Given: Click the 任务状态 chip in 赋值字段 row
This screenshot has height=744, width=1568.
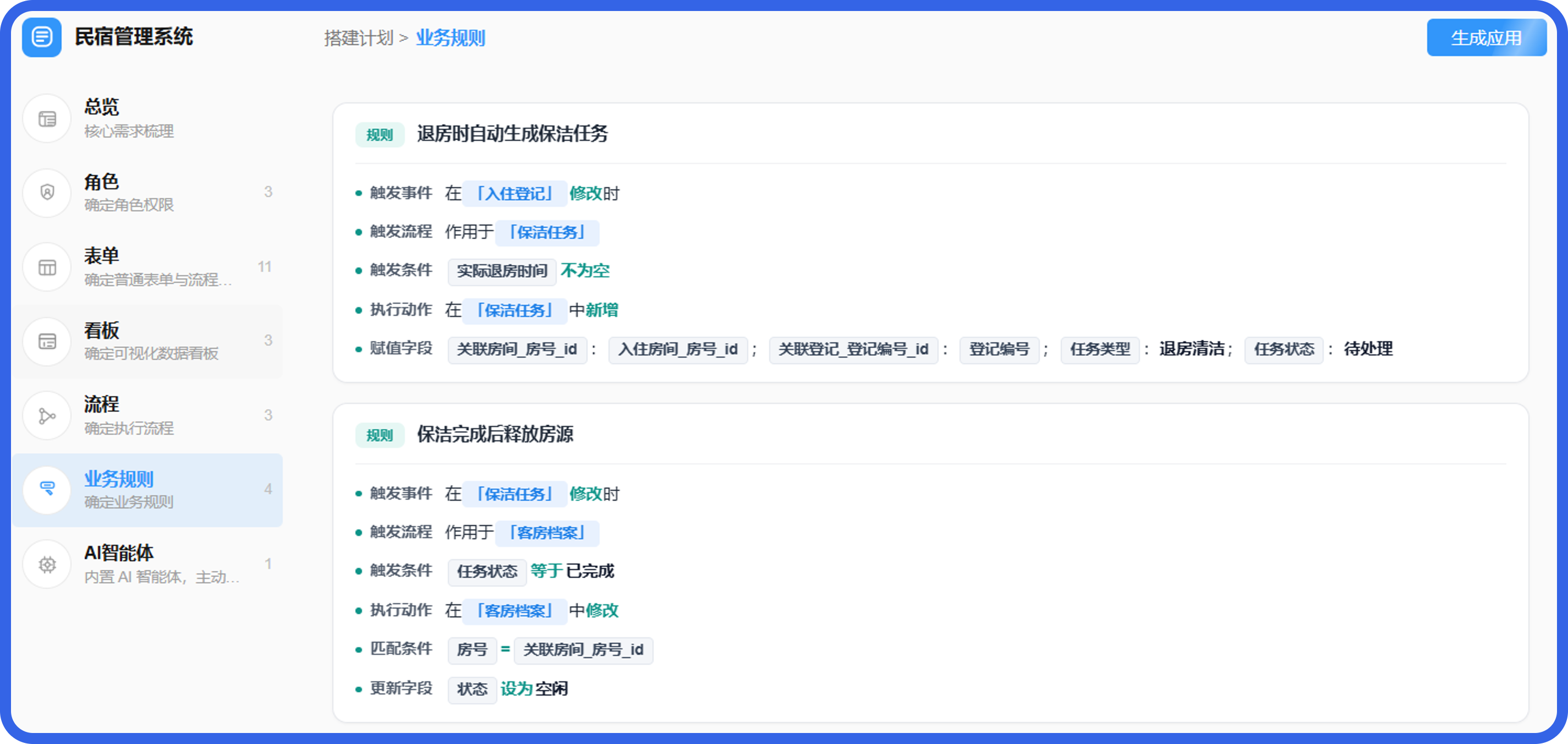Looking at the screenshot, I should [1284, 349].
